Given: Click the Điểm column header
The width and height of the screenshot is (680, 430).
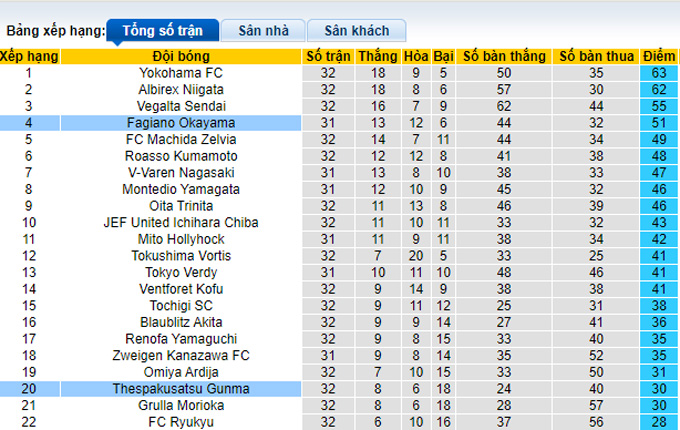Looking at the screenshot, I should (659, 56).
